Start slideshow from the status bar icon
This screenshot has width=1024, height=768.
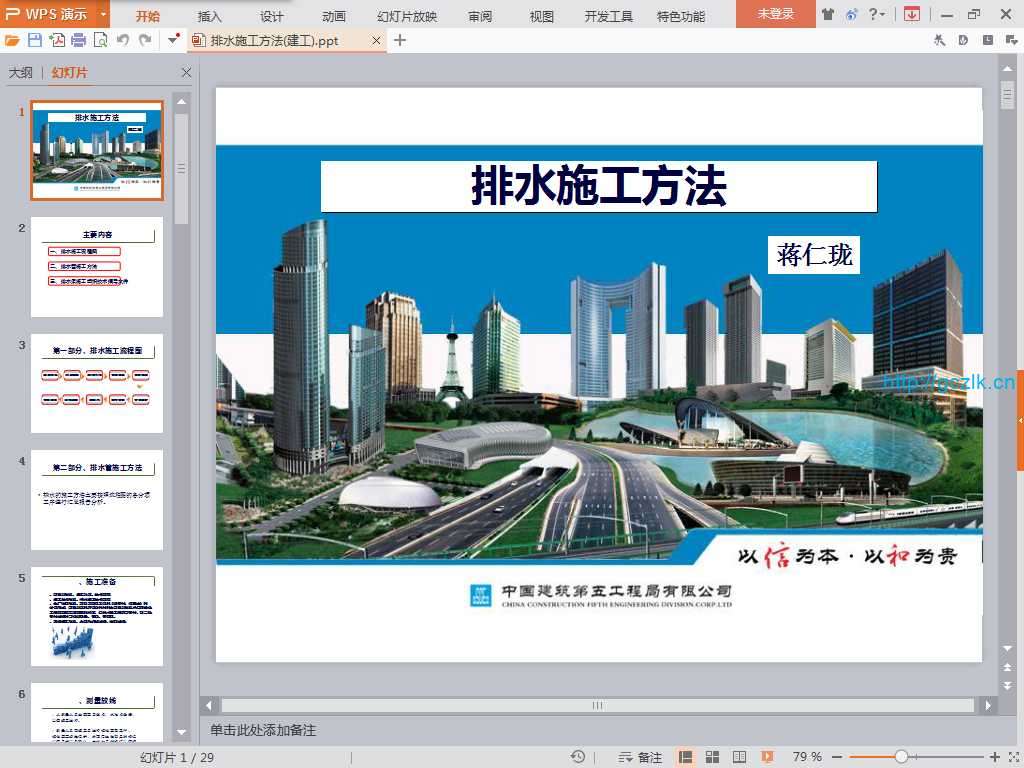tap(767, 757)
